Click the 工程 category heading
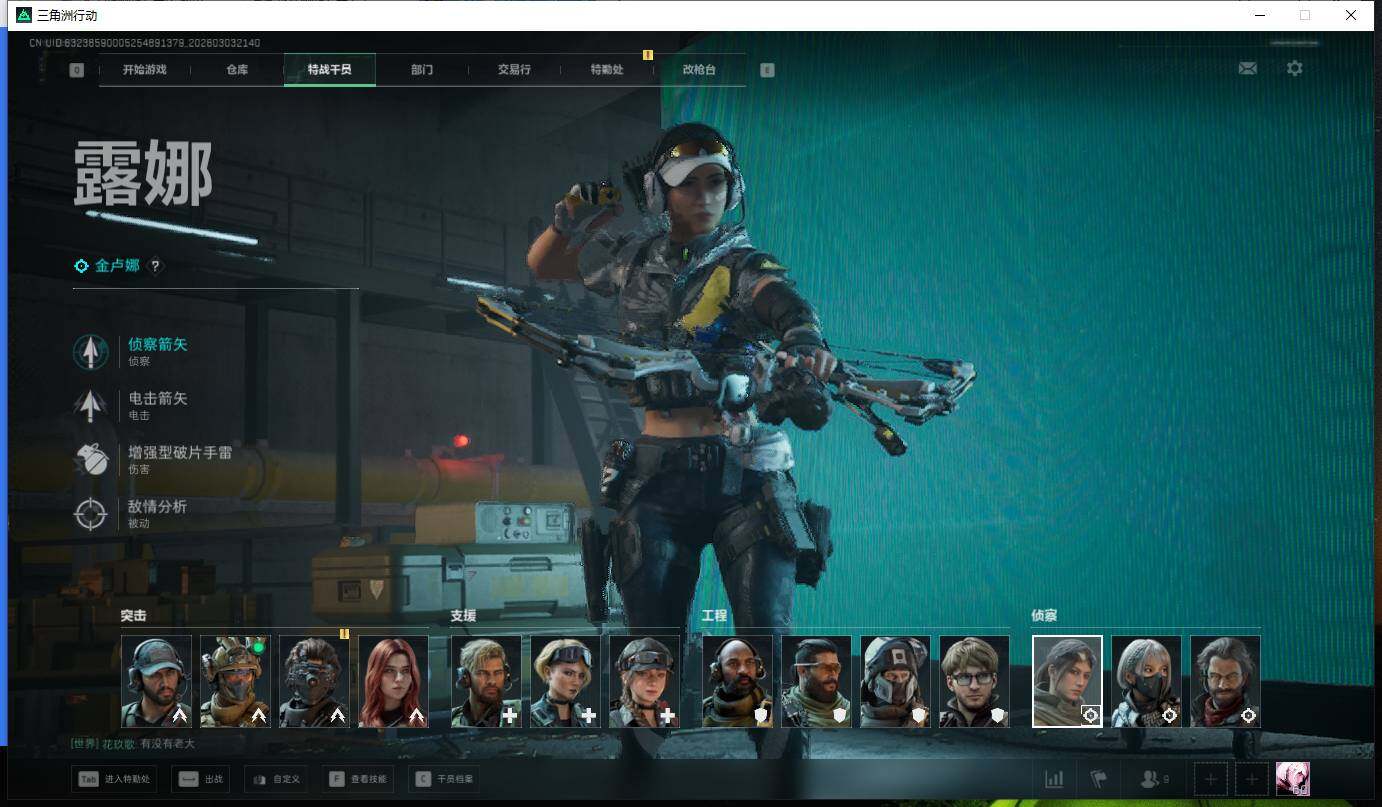This screenshot has height=807, width=1382. point(714,616)
